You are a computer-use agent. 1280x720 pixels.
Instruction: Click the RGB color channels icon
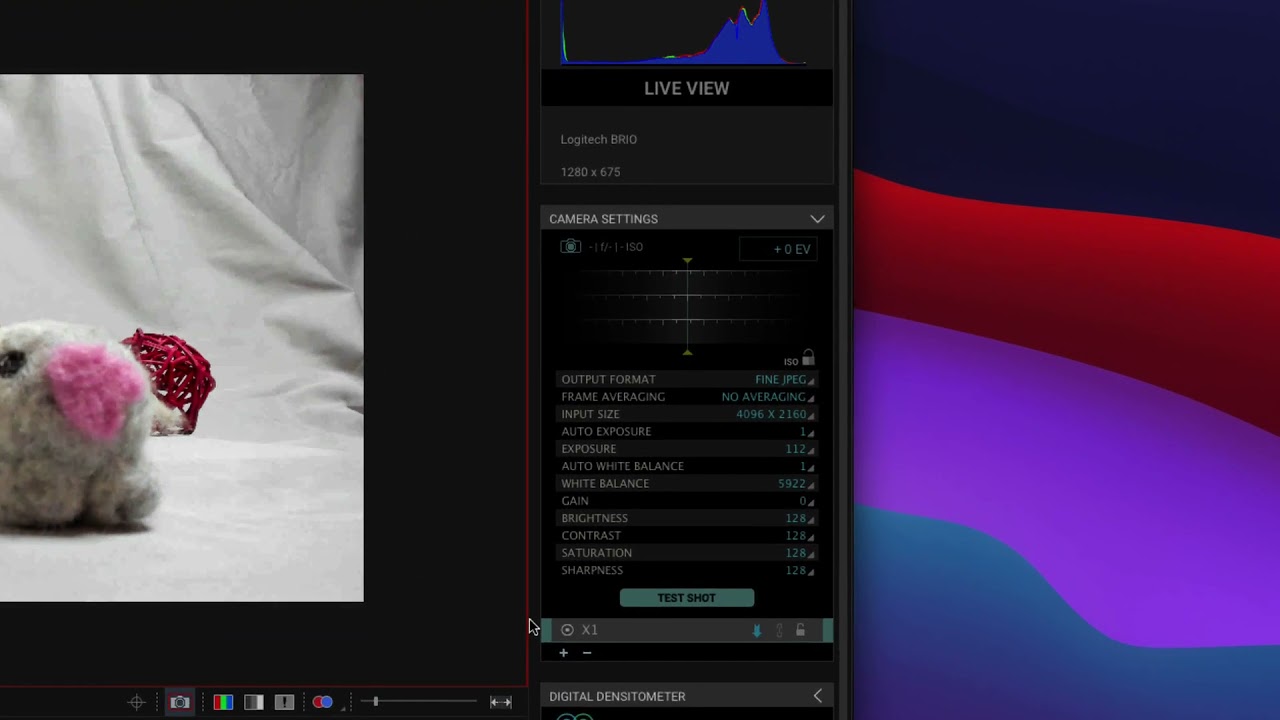point(223,702)
